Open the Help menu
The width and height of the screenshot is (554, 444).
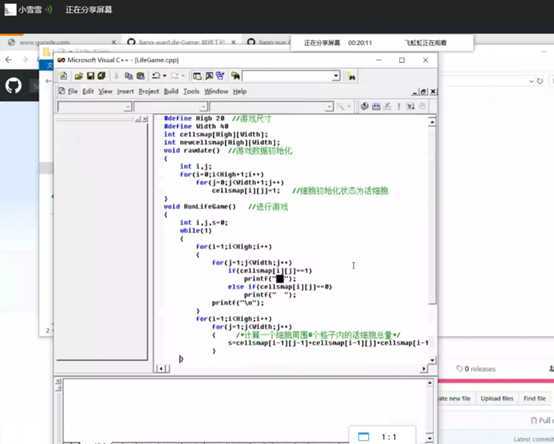pyautogui.click(x=240, y=91)
